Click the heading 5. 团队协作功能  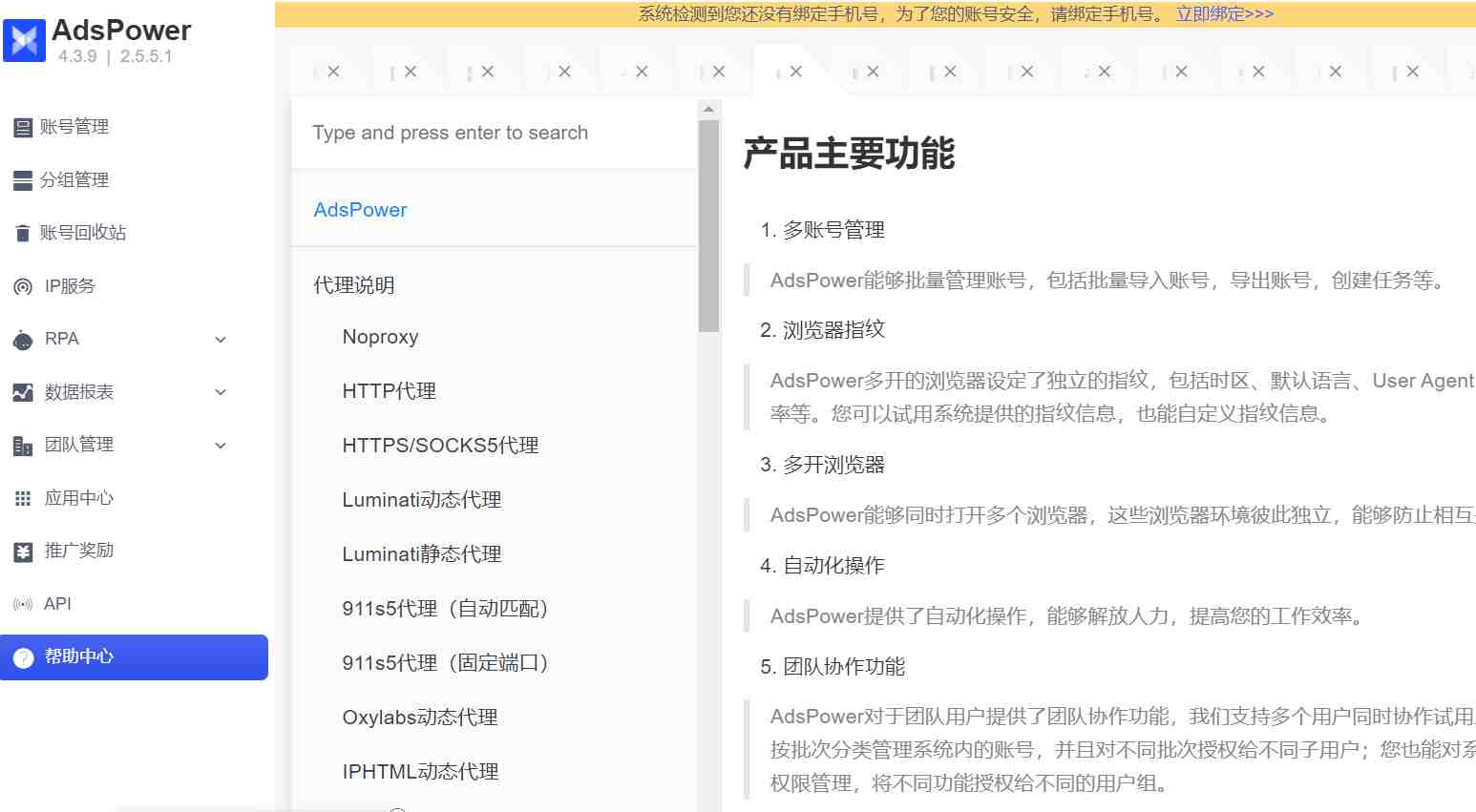tap(833, 667)
